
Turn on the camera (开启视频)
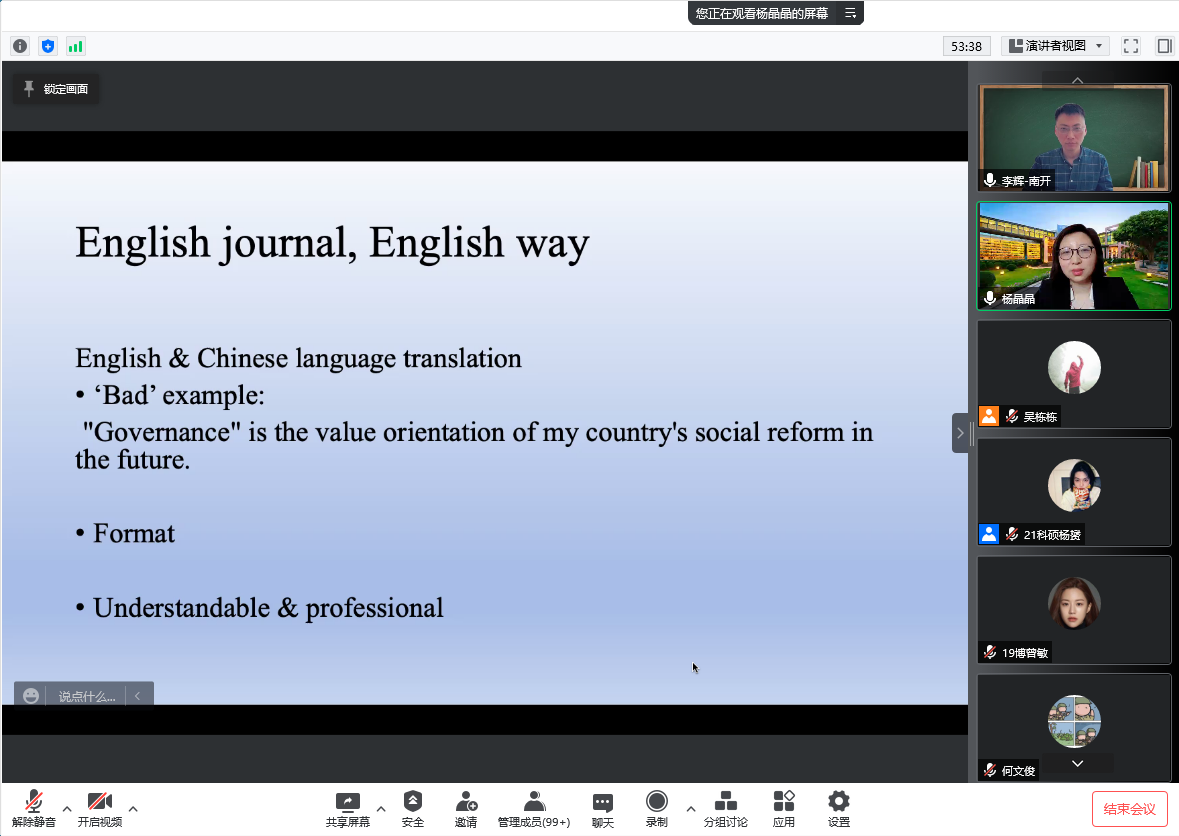click(x=99, y=807)
